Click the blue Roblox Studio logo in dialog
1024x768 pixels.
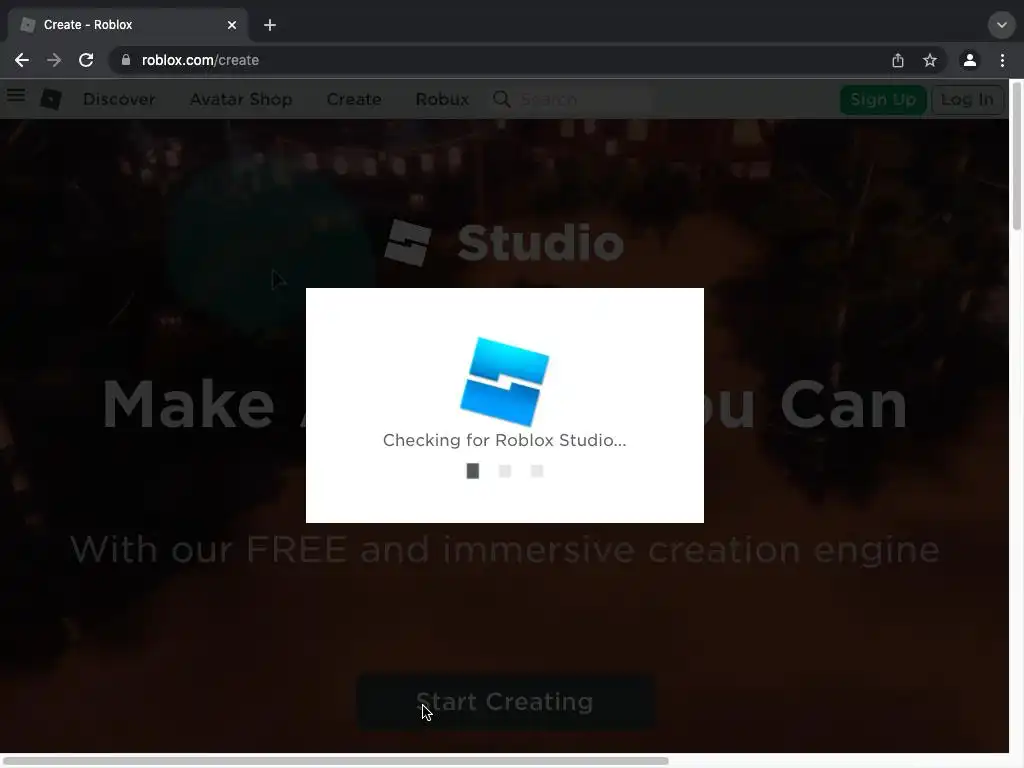pyautogui.click(x=505, y=381)
